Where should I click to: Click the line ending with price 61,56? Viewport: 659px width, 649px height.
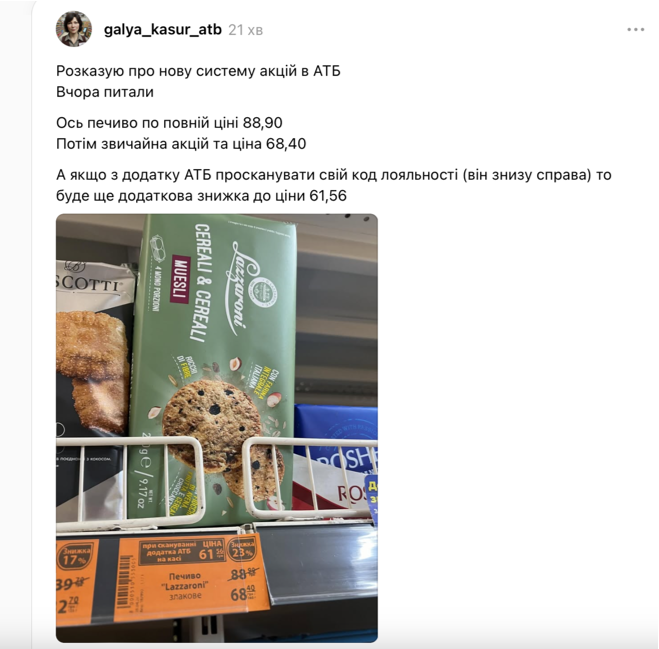pyautogui.click(x=201, y=195)
